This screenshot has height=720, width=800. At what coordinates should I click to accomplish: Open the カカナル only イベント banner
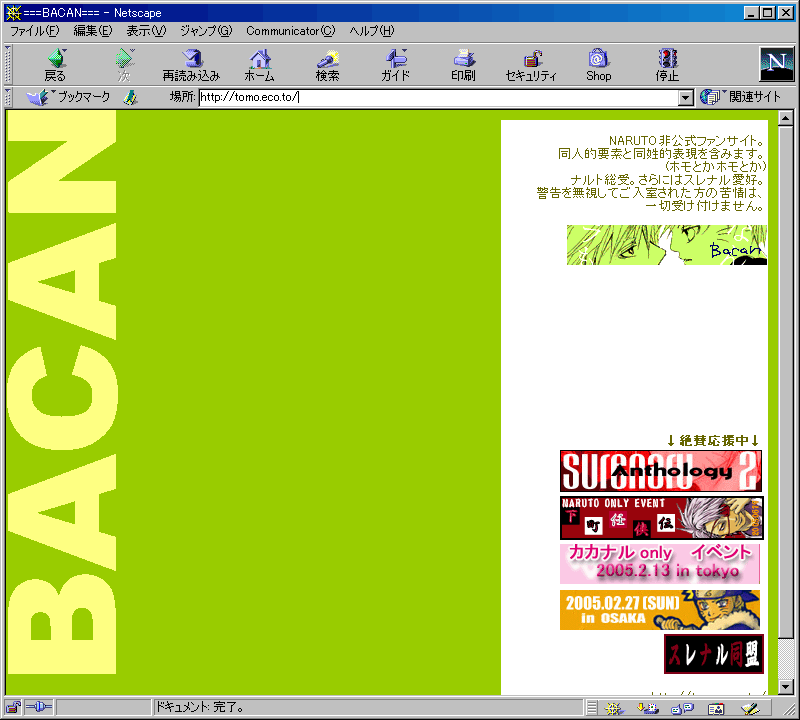(660, 563)
